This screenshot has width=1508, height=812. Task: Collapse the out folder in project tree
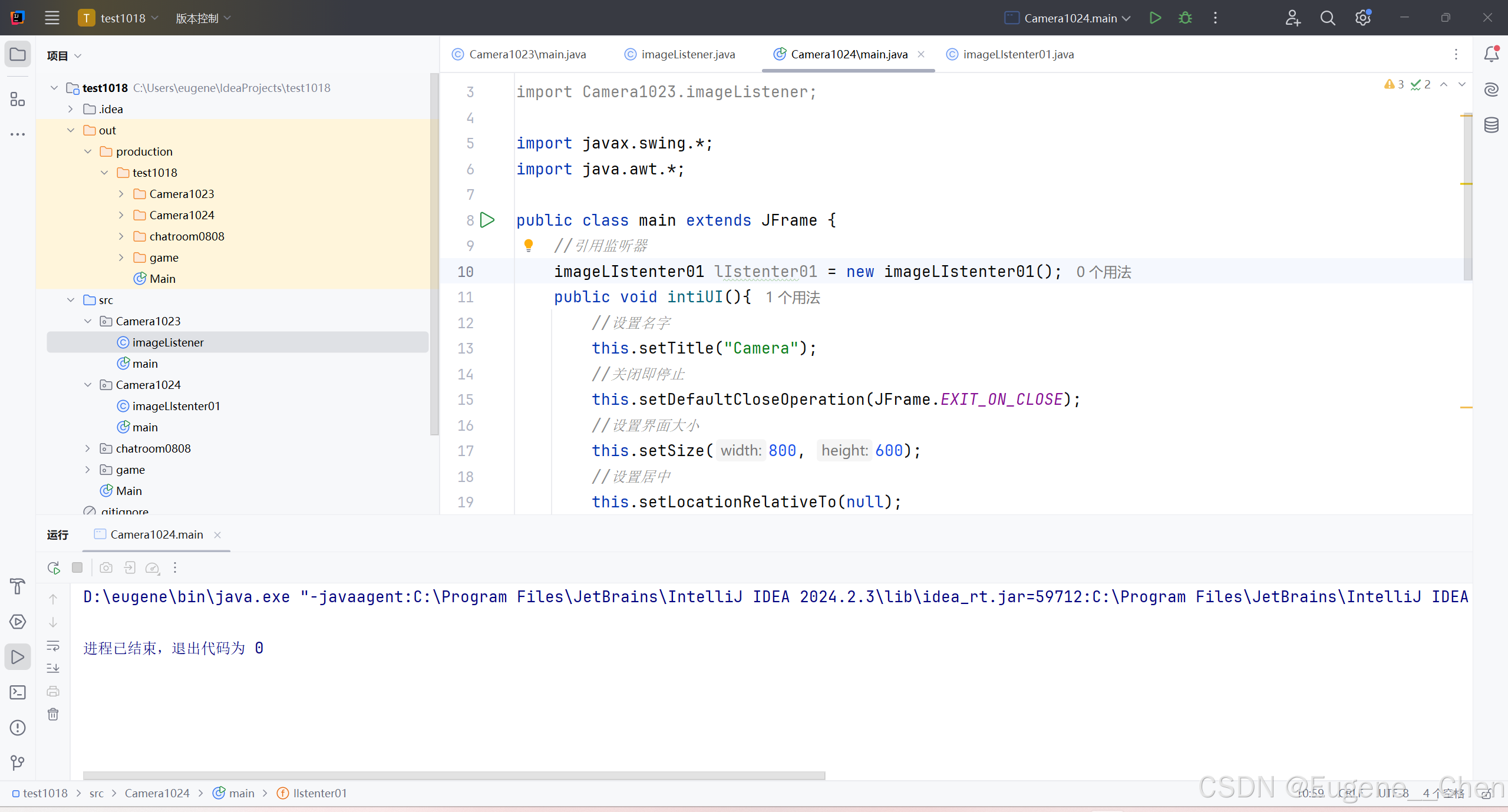coord(71,130)
